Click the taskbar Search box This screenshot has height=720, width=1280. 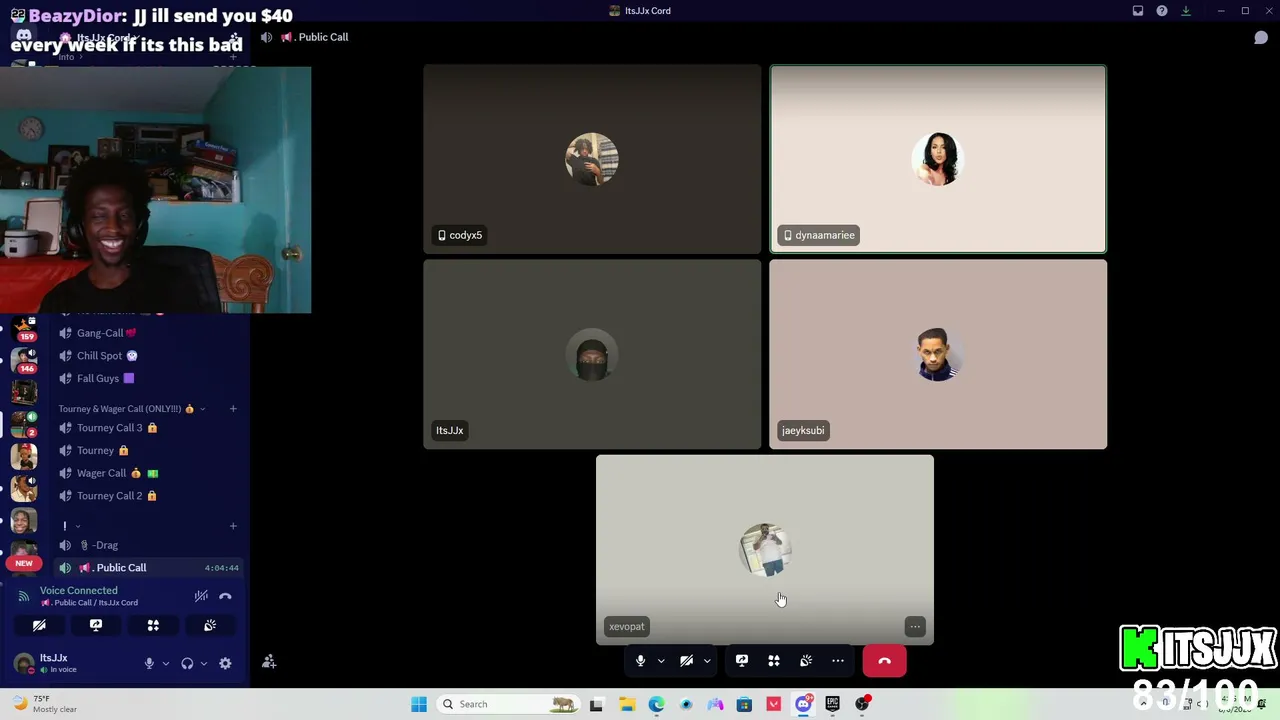[x=510, y=704]
